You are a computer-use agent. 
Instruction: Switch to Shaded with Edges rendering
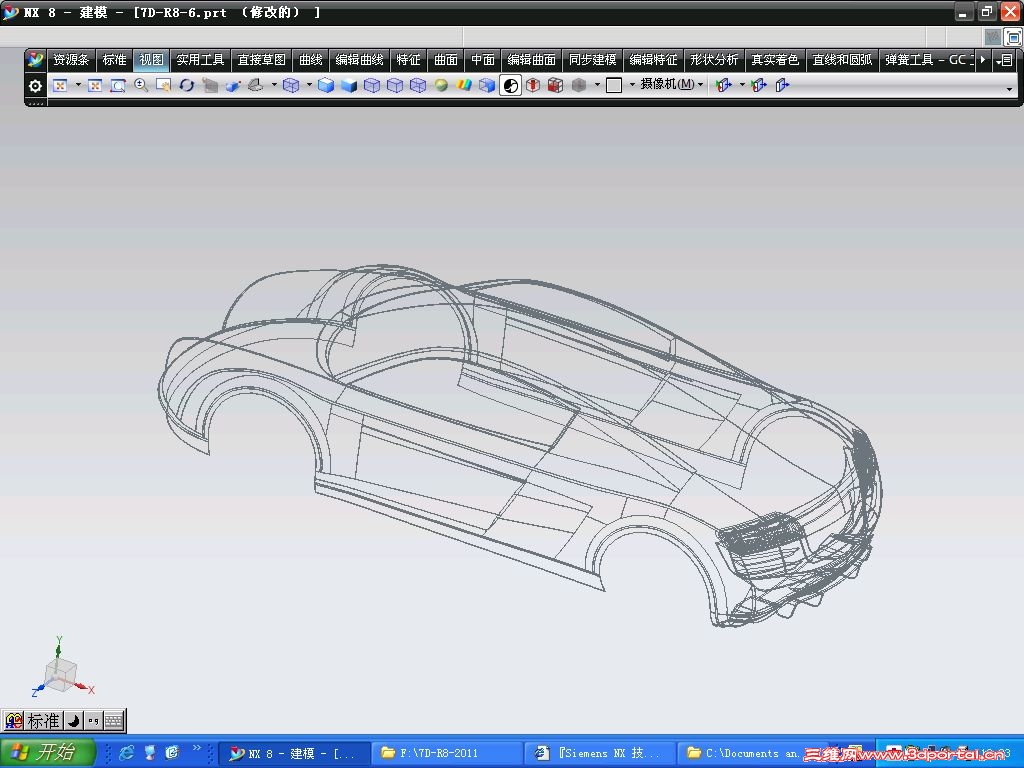point(326,85)
